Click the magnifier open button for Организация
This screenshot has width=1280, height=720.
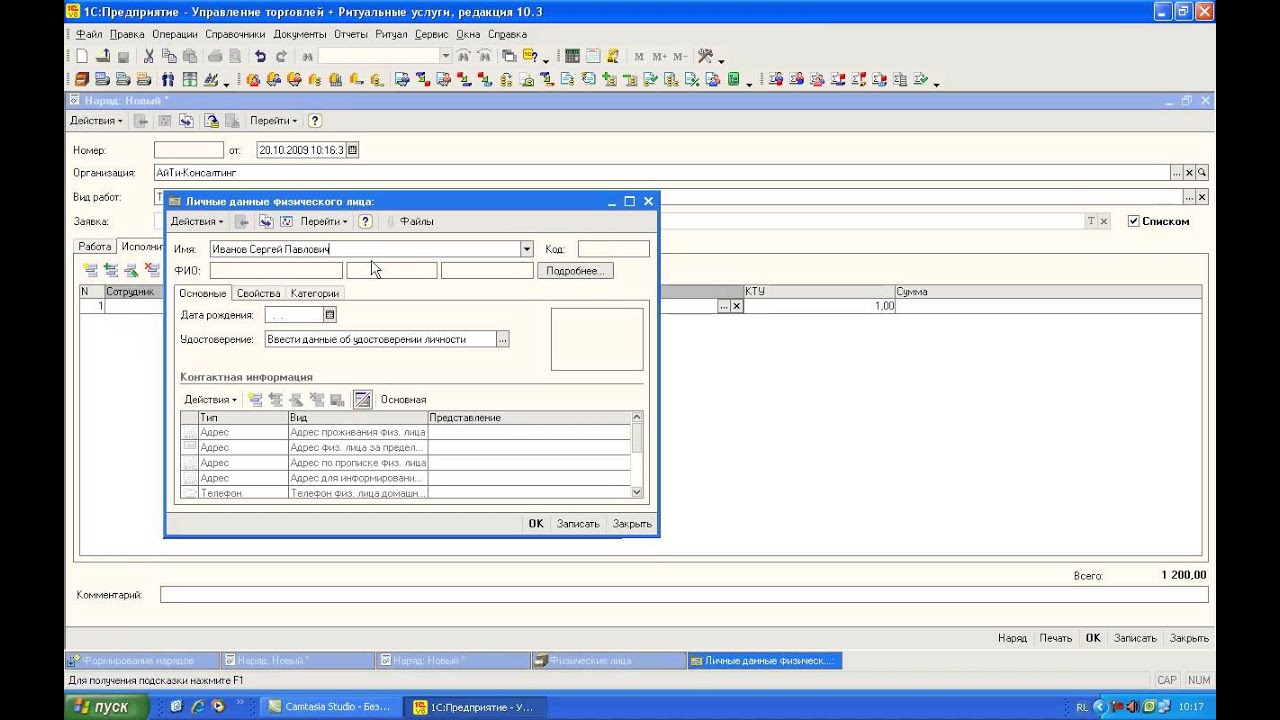1202,173
